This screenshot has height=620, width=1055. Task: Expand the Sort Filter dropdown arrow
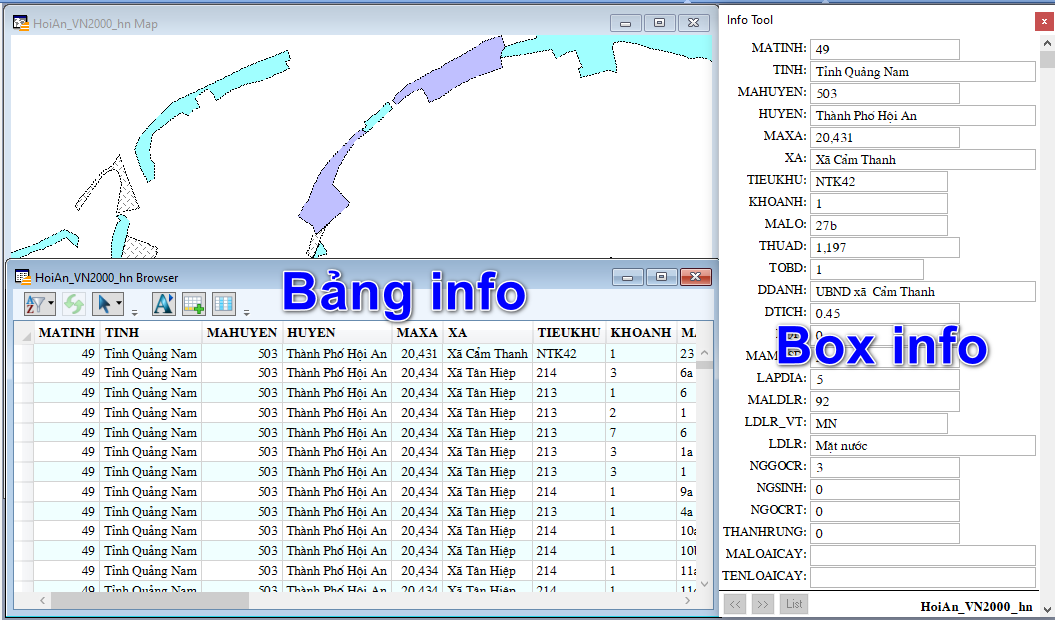[x=50, y=304]
